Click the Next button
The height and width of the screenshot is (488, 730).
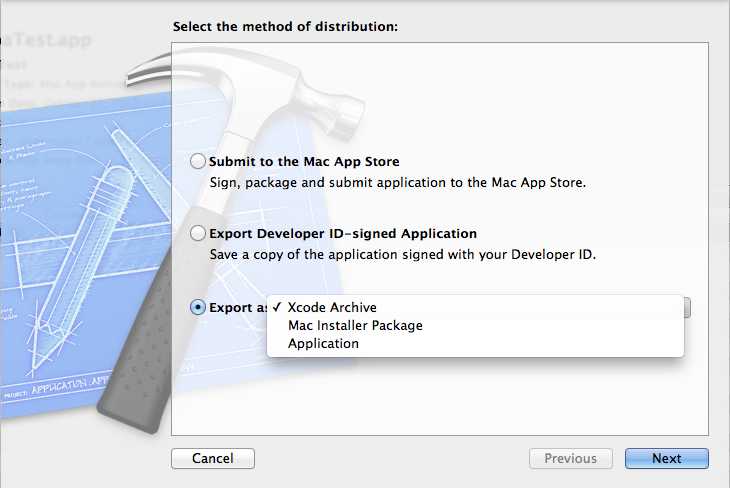(667, 459)
